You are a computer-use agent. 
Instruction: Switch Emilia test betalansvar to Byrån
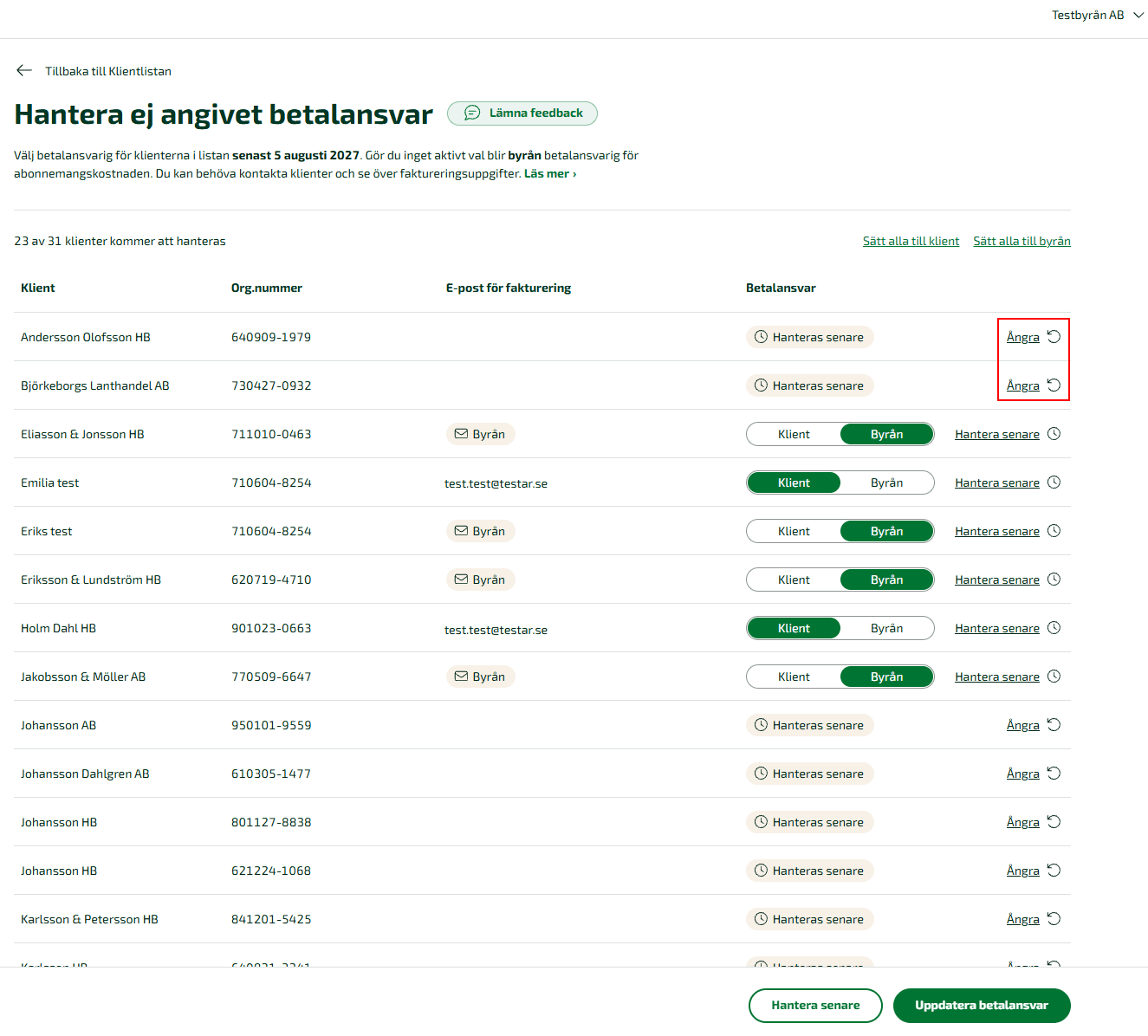[x=886, y=482]
